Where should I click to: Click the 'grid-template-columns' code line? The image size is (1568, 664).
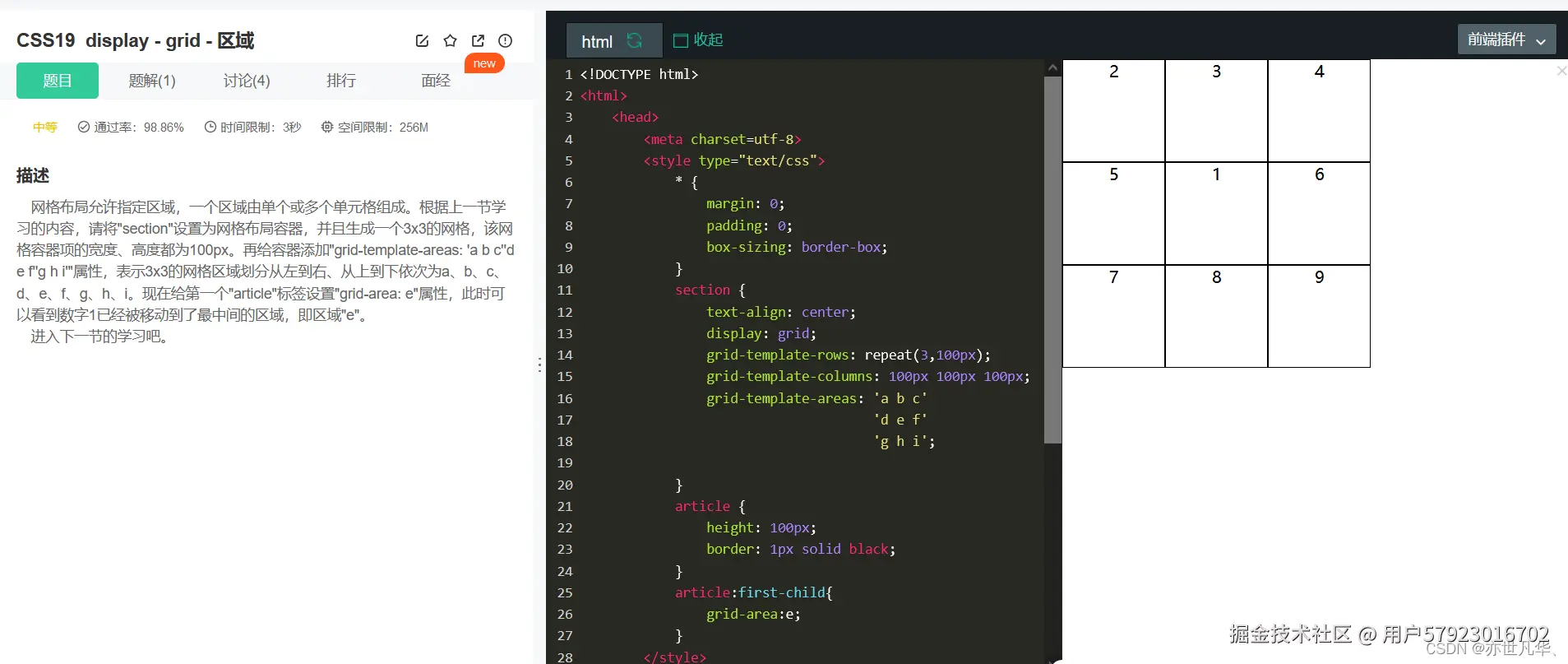867,376
